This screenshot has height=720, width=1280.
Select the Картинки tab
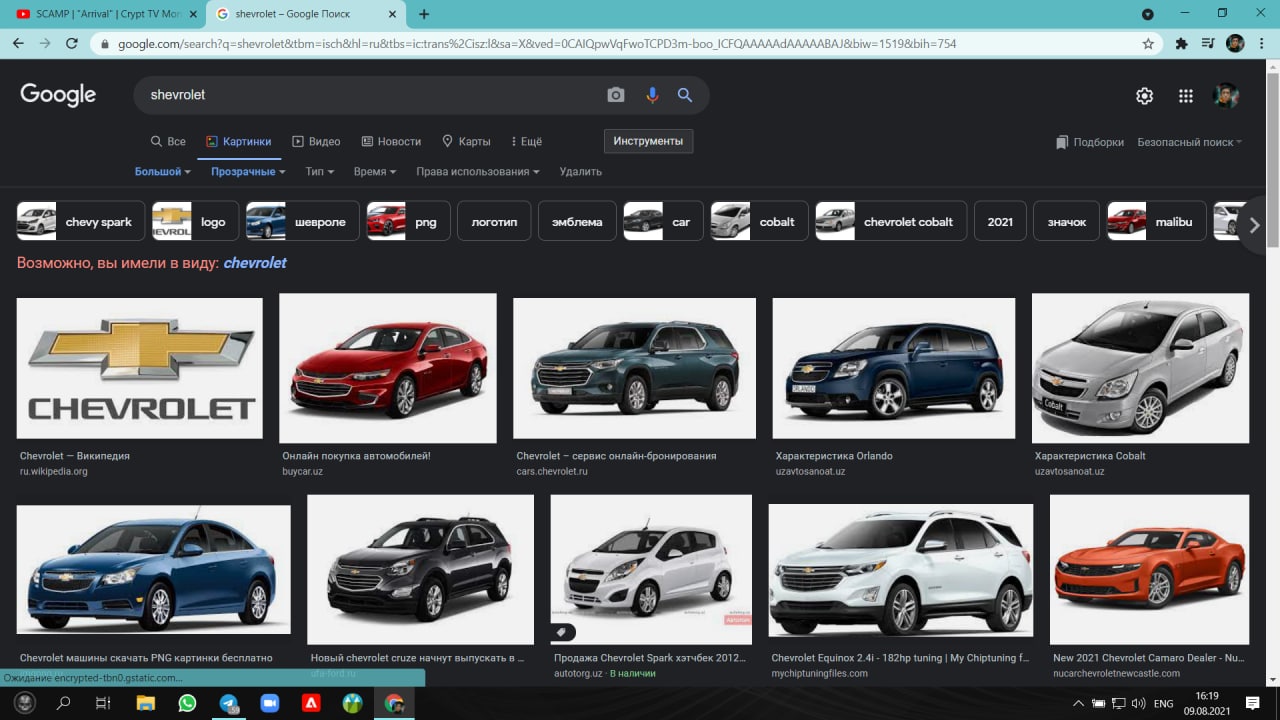(238, 142)
